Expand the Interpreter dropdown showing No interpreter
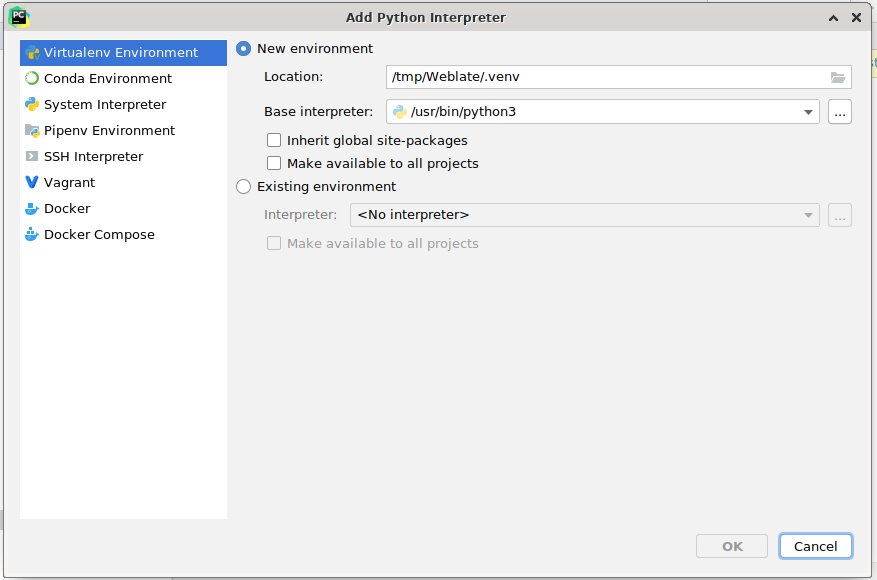The height and width of the screenshot is (580, 877). [x=808, y=214]
